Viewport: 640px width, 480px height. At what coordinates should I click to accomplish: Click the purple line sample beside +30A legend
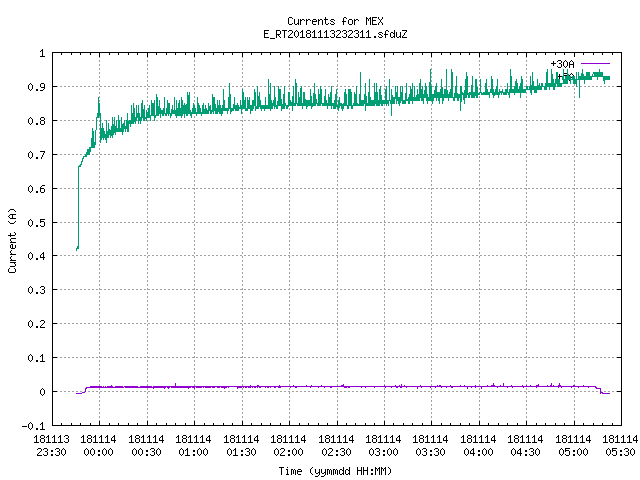click(595, 64)
